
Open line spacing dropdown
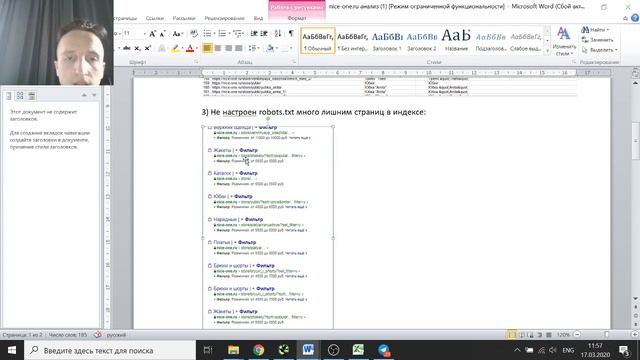[254, 49]
